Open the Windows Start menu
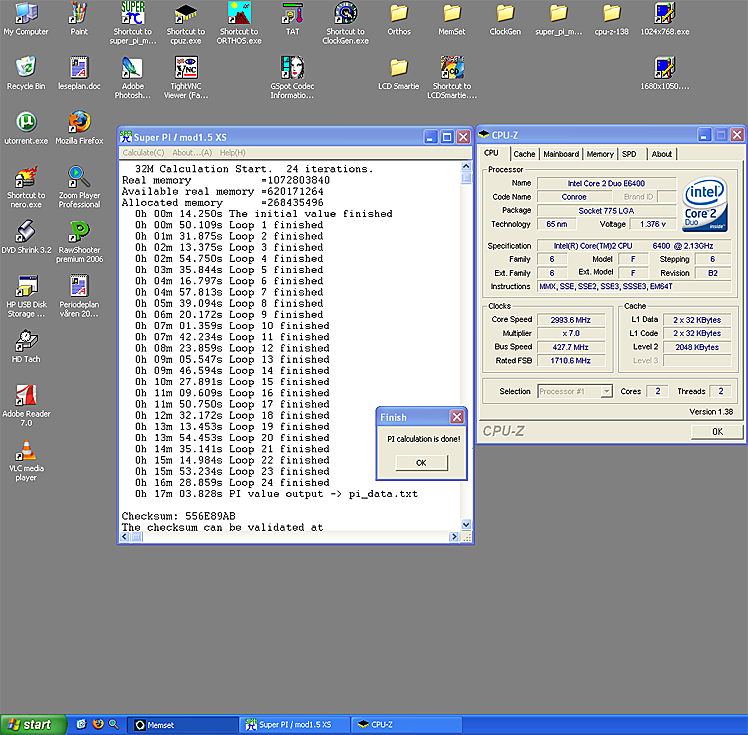This screenshot has width=748, height=735. pos(33,725)
